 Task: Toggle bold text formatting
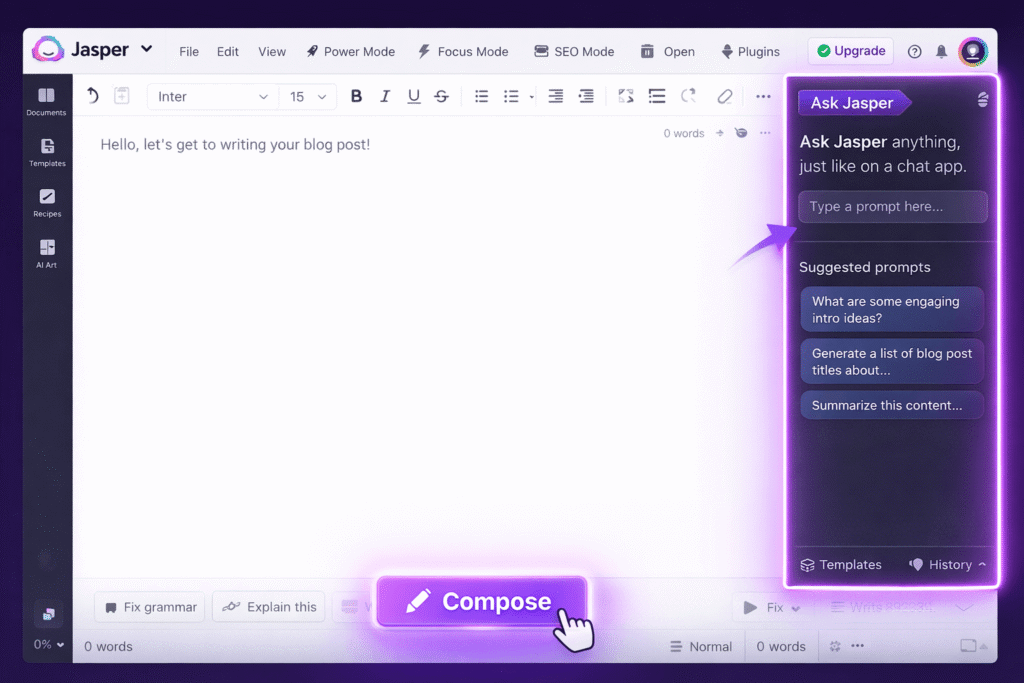tap(356, 95)
